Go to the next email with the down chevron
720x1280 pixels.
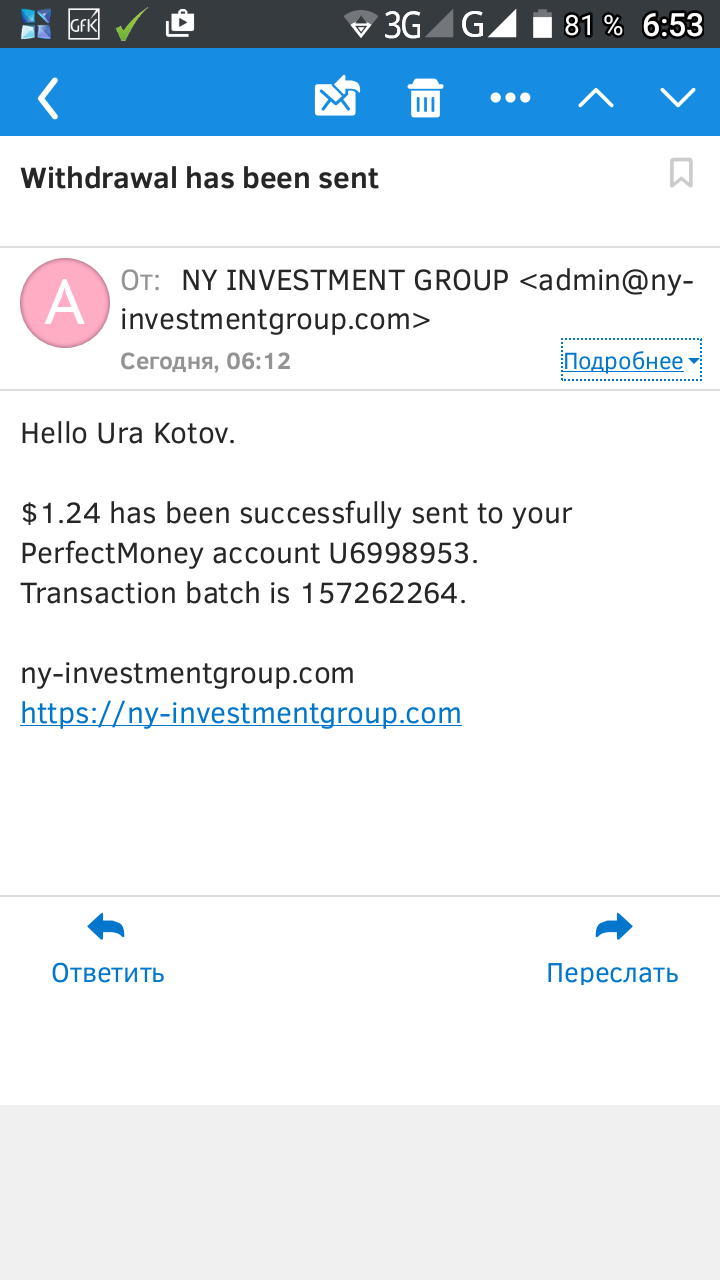tap(678, 98)
